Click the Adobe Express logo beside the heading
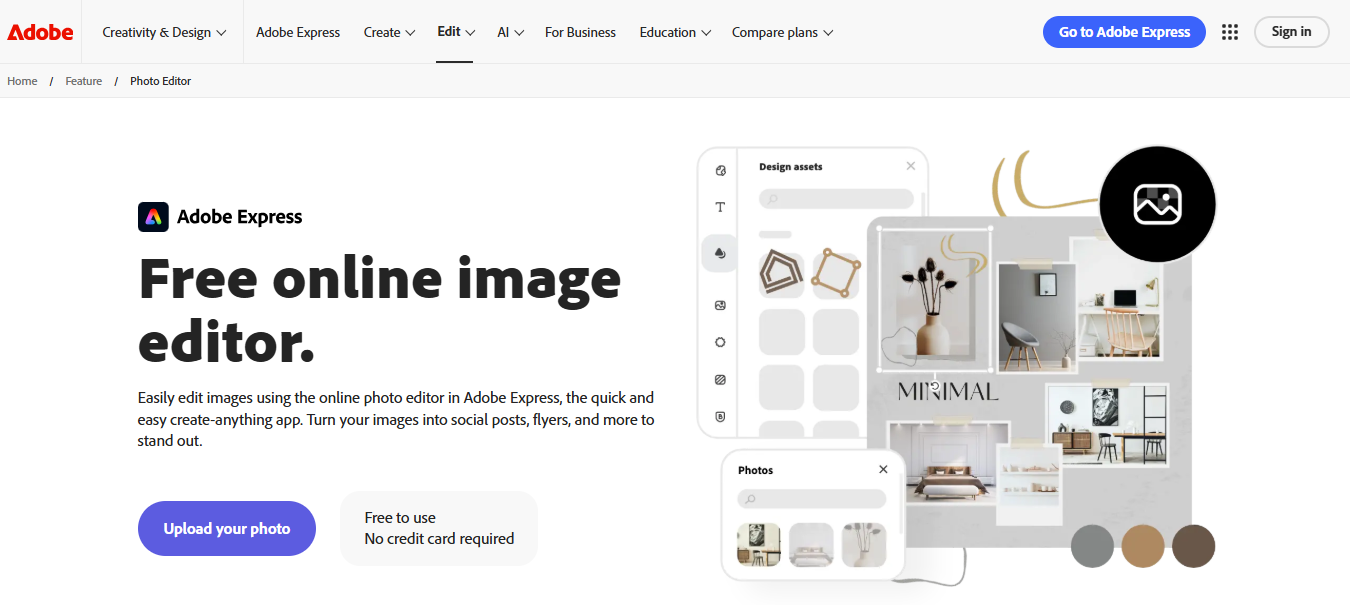The width and height of the screenshot is (1350, 605). tap(153, 216)
